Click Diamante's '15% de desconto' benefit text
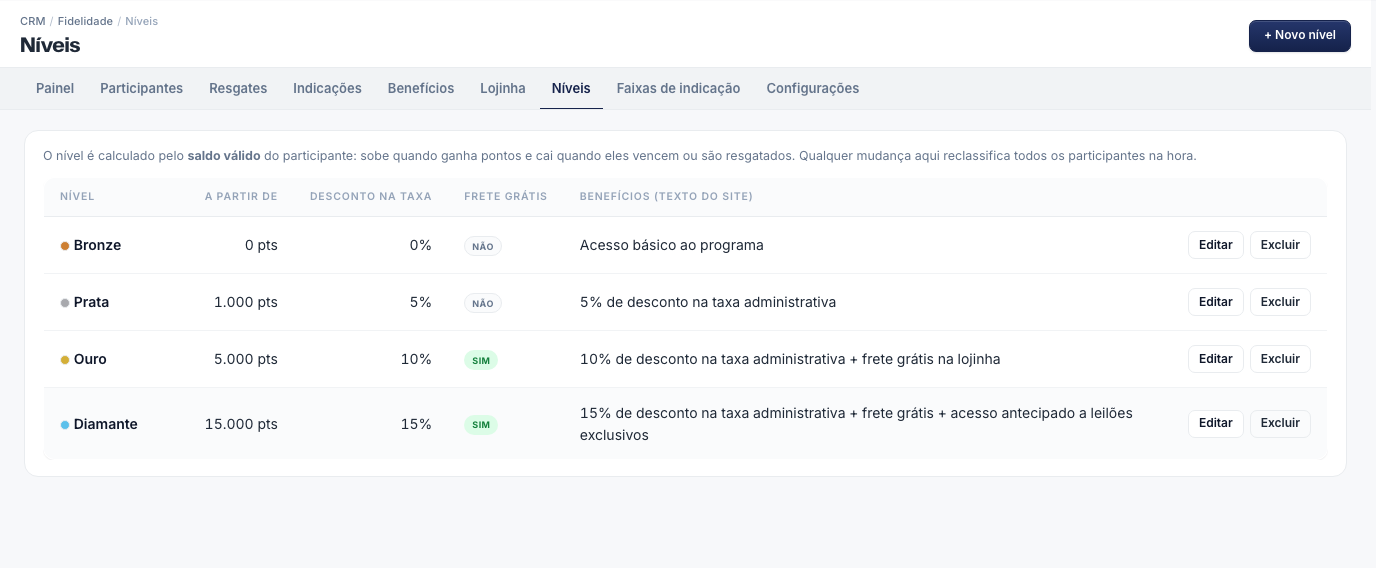The width and height of the screenshot is (1376, 568). tap(856, 424)
